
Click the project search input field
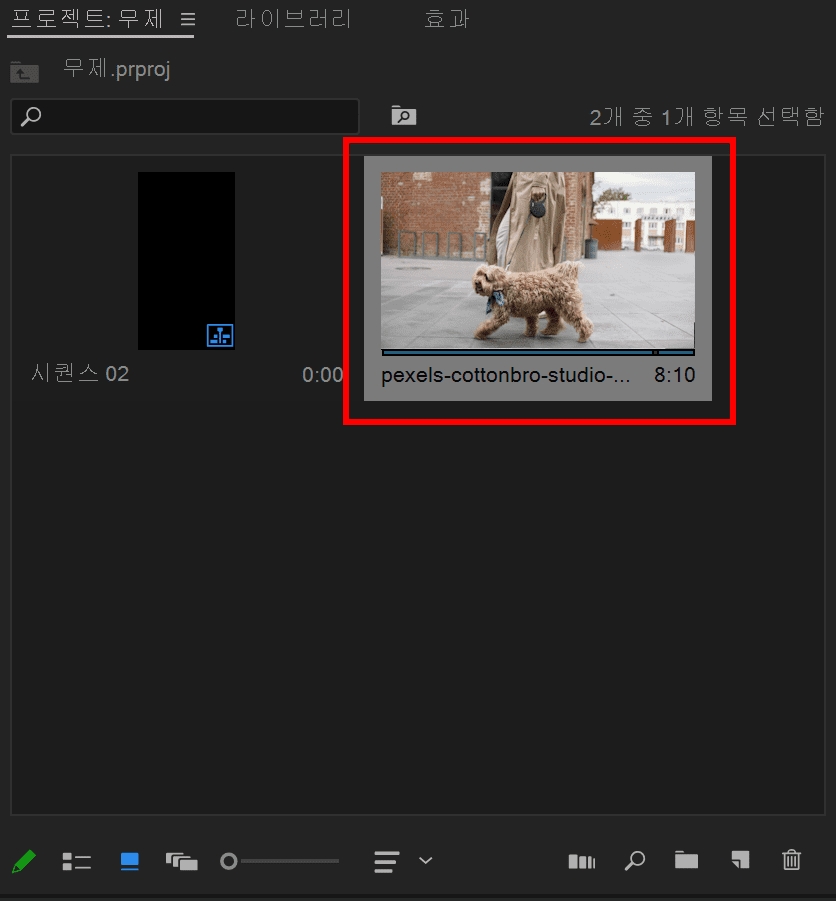coord(185,117)
